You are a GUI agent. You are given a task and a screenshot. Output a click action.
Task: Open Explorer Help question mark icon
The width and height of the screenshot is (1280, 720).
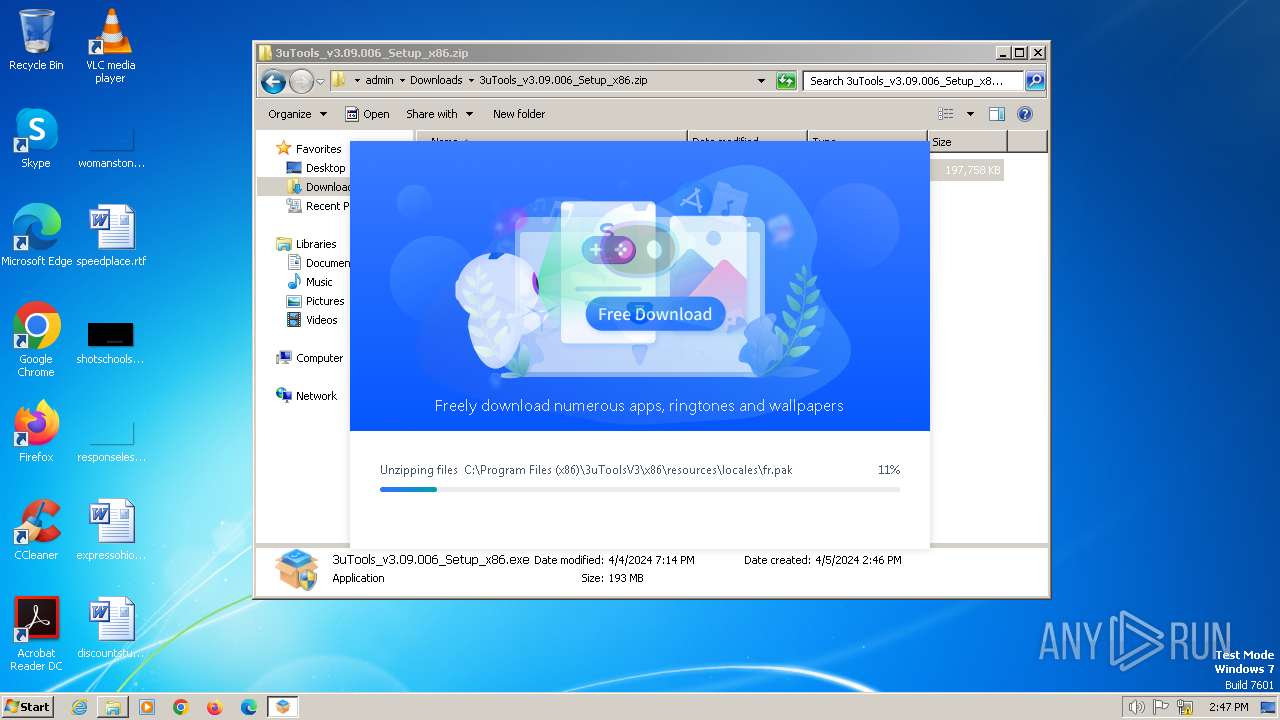1025,114
